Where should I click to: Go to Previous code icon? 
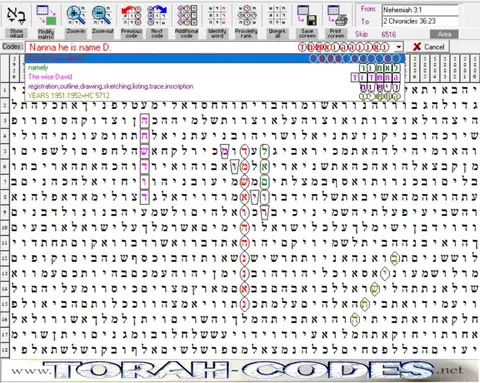coord(131,15)
